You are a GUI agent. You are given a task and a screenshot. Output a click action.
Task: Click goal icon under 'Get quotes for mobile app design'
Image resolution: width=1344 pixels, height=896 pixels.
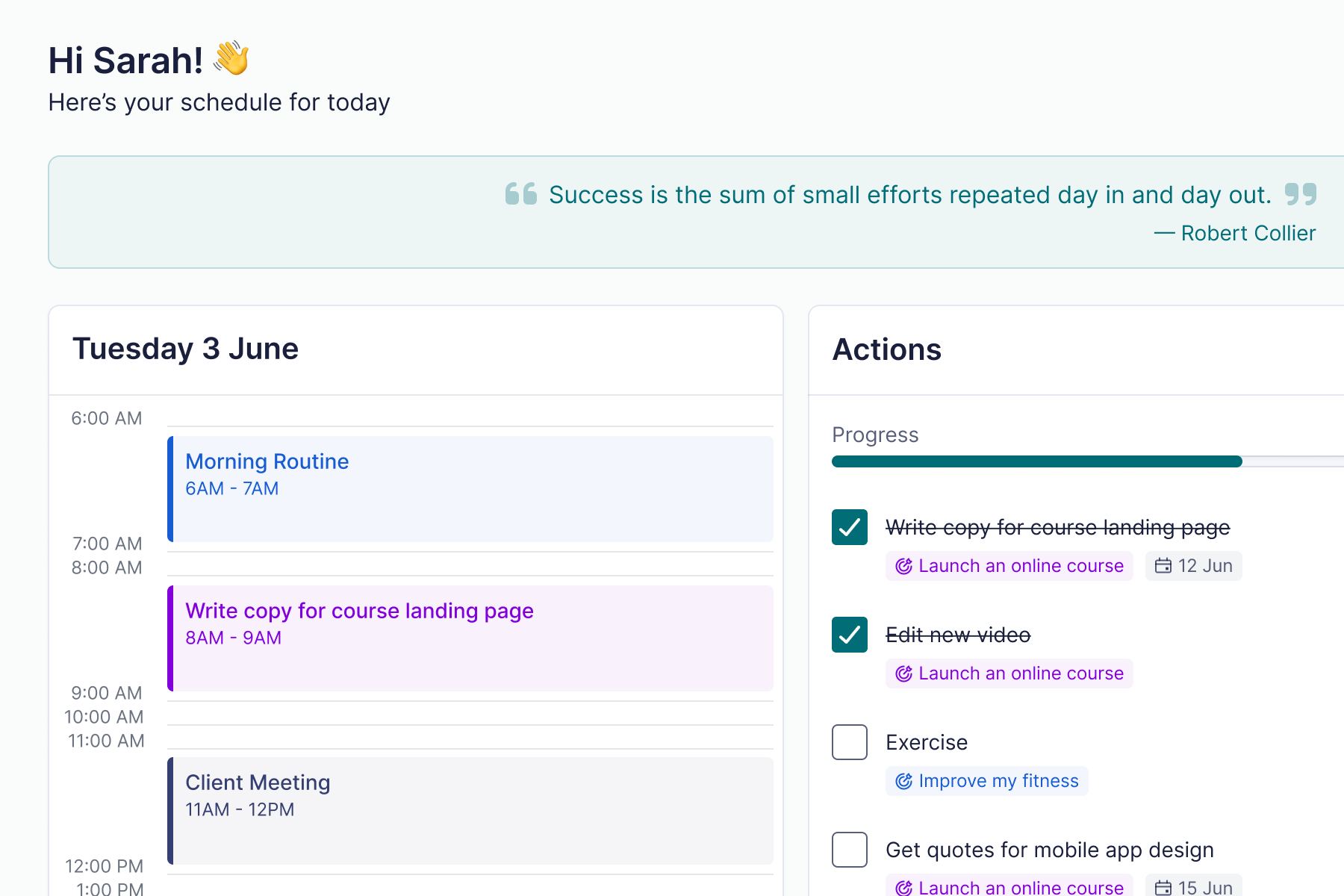click(x=904, y=888)
